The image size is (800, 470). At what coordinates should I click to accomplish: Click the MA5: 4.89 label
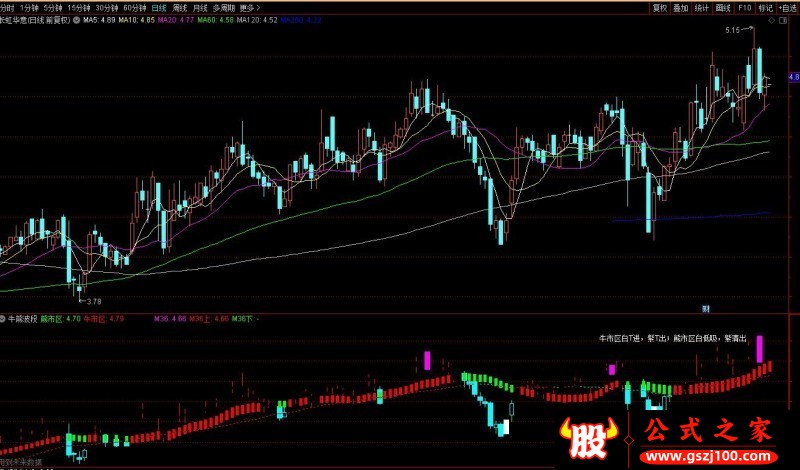pyautogui.click(x=99, y=20)
